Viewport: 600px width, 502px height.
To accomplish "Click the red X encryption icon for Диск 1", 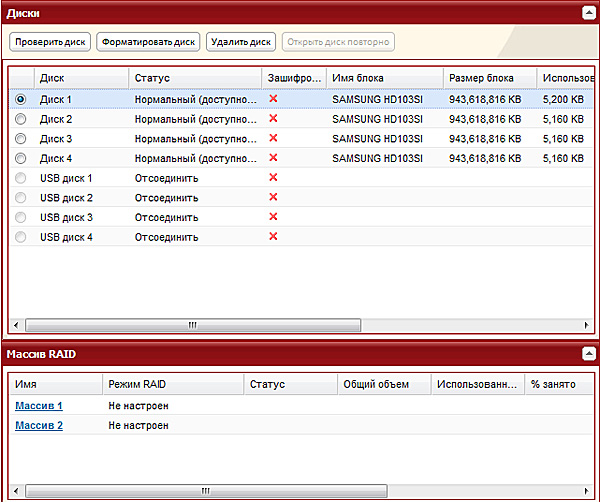I will (273, 99).
